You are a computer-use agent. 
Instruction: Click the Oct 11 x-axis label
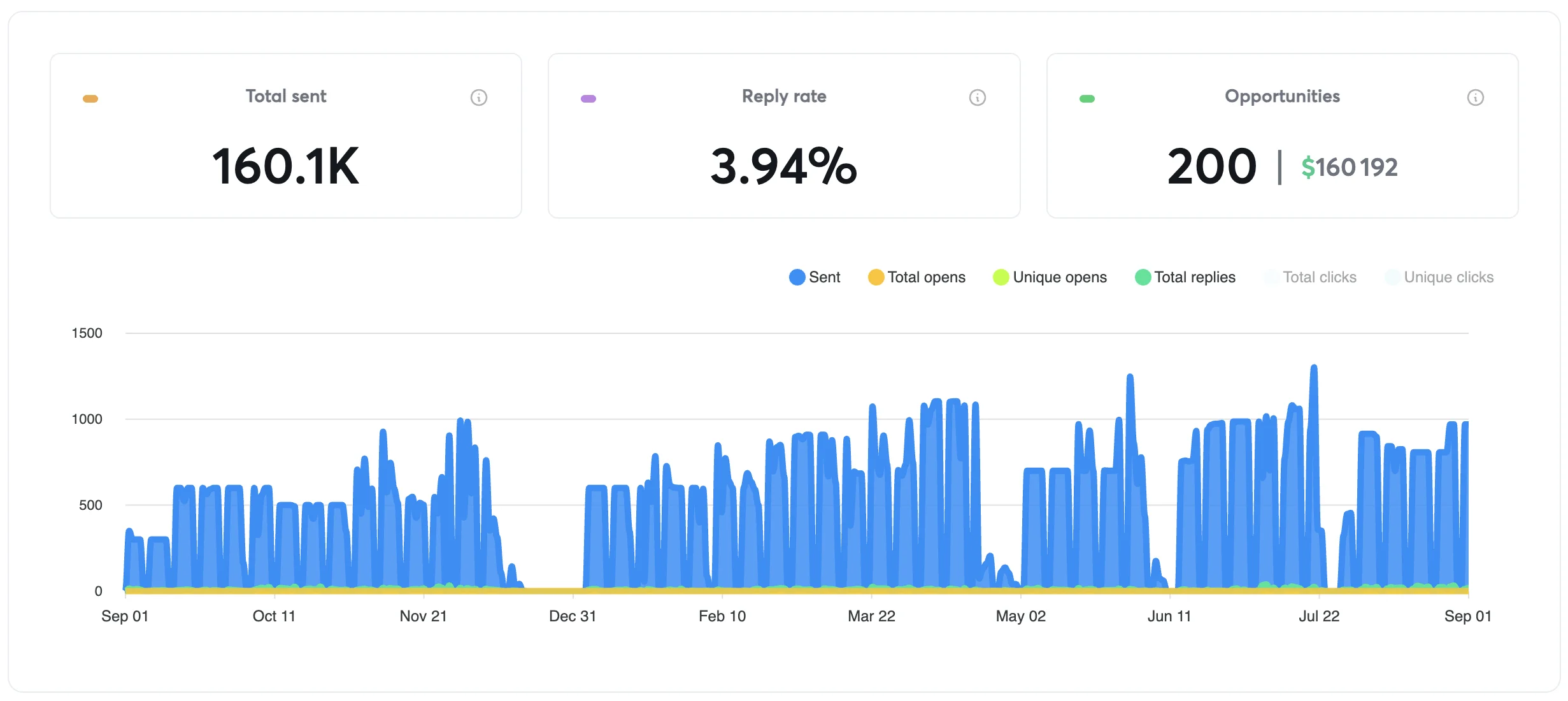tap(274, 616)
